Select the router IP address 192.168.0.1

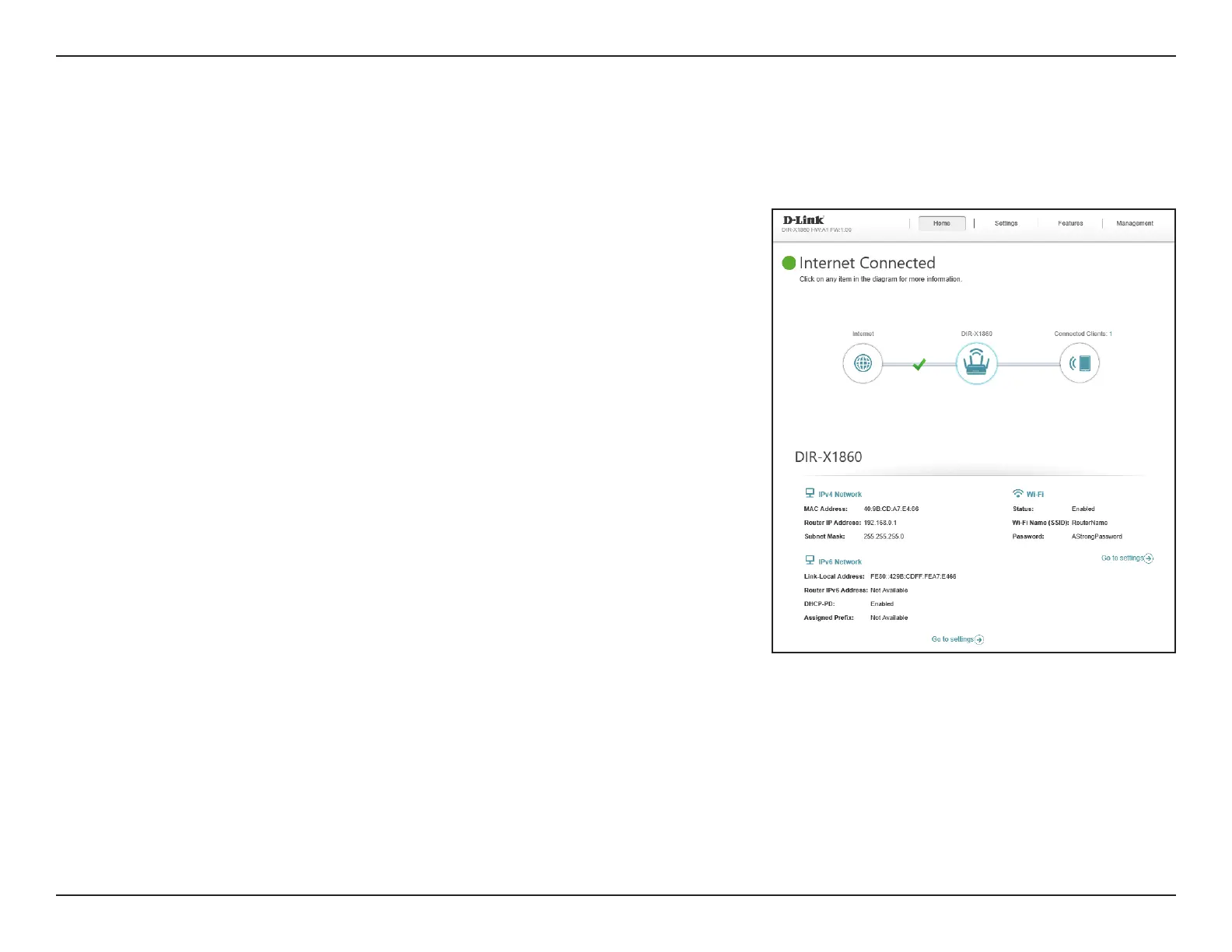coord(880,523)
